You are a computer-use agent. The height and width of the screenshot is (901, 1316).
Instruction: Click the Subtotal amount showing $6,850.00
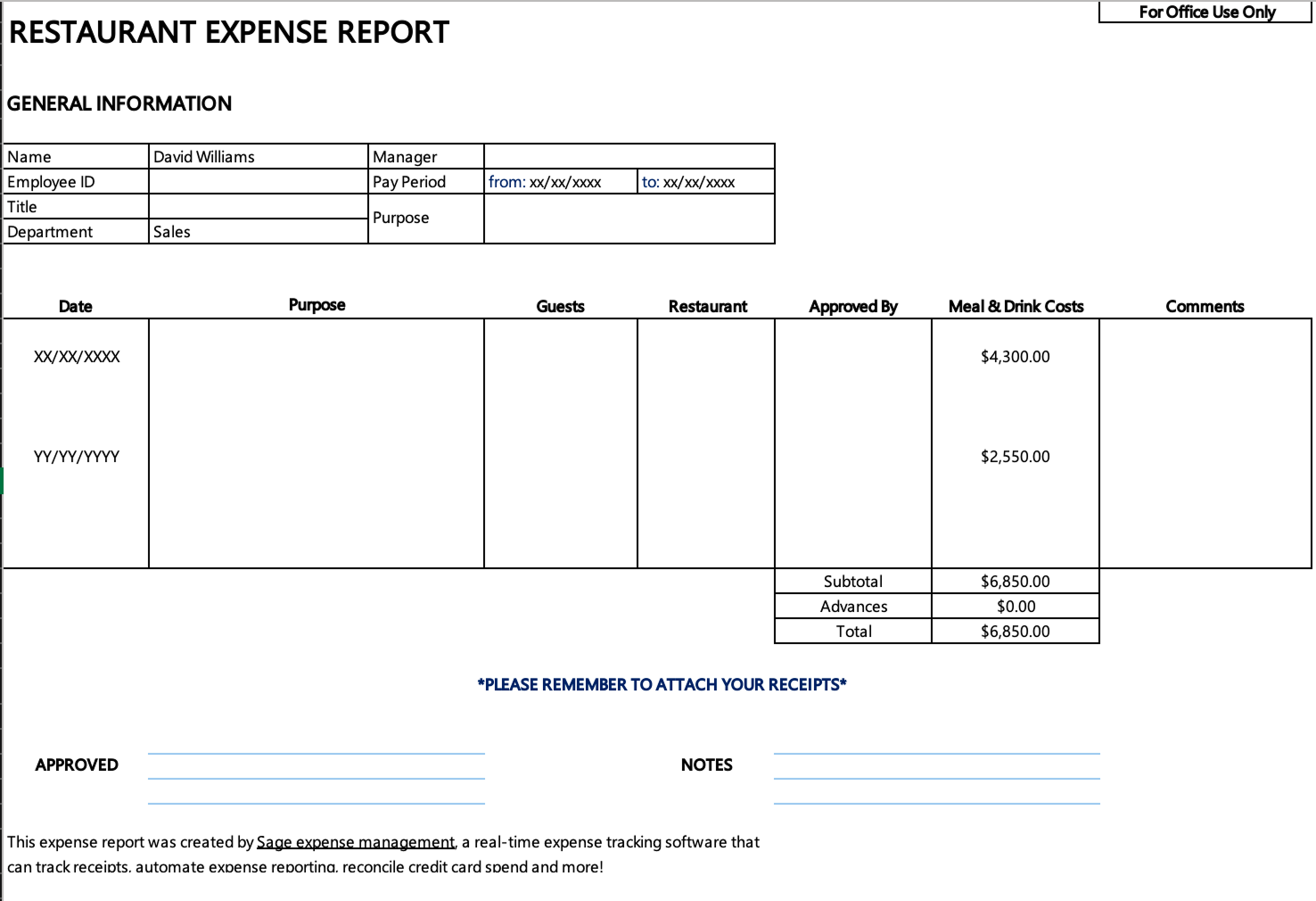1015,581
